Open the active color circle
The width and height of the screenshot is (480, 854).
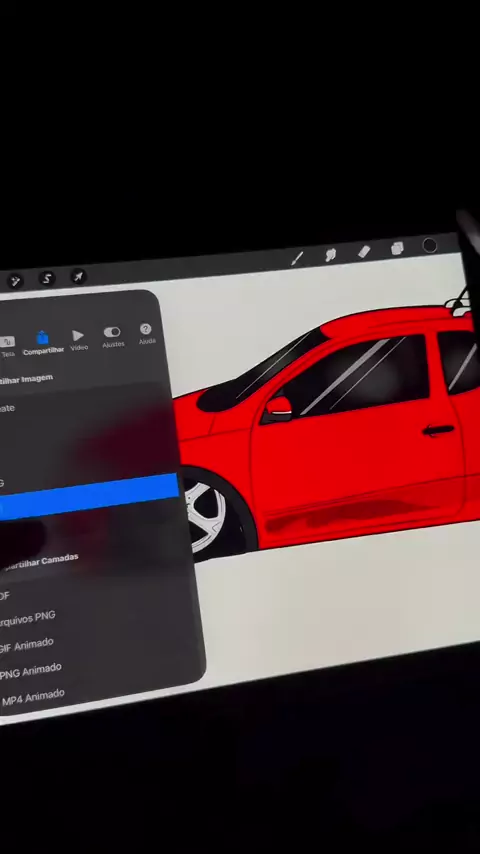tap(430, 245)
